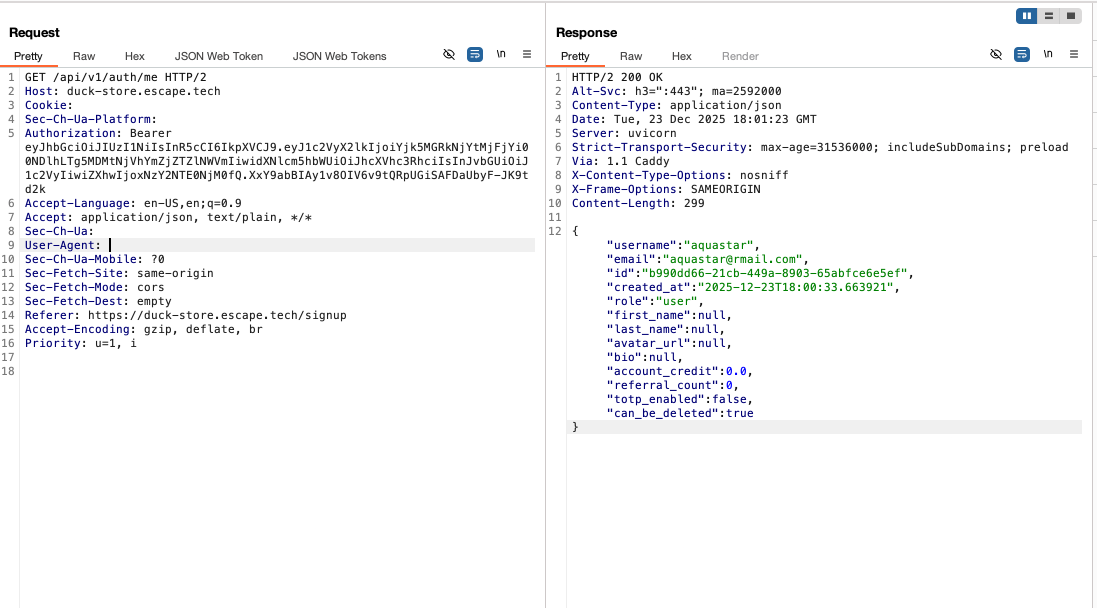Click the \n non-printing characters icon for Request
1097x608 pixels.
point(501,54)
